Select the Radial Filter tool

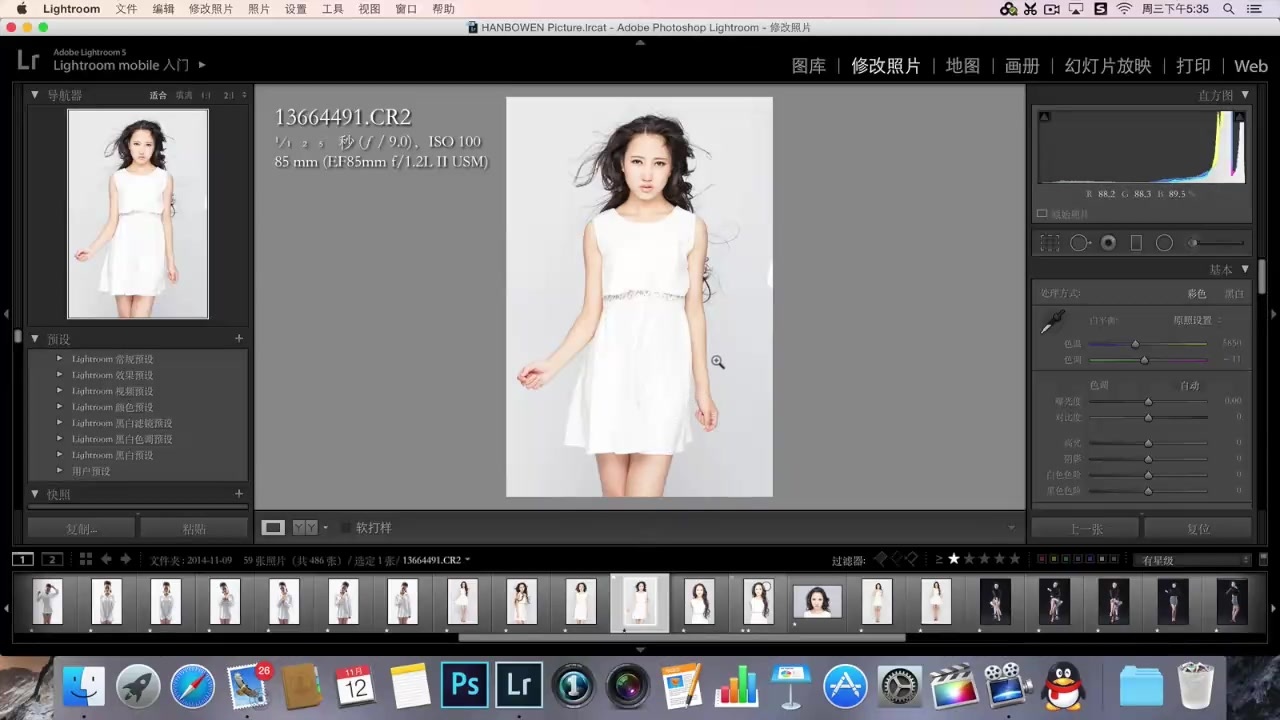coord(1164,243)
